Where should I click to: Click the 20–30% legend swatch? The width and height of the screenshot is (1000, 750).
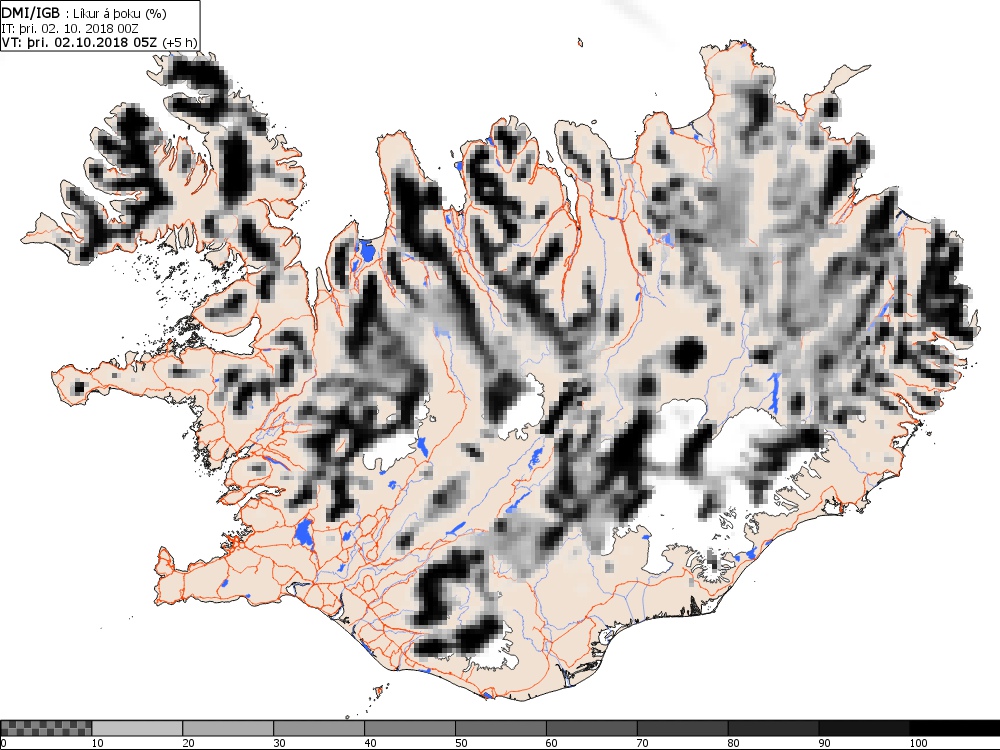tap(228, 728)
